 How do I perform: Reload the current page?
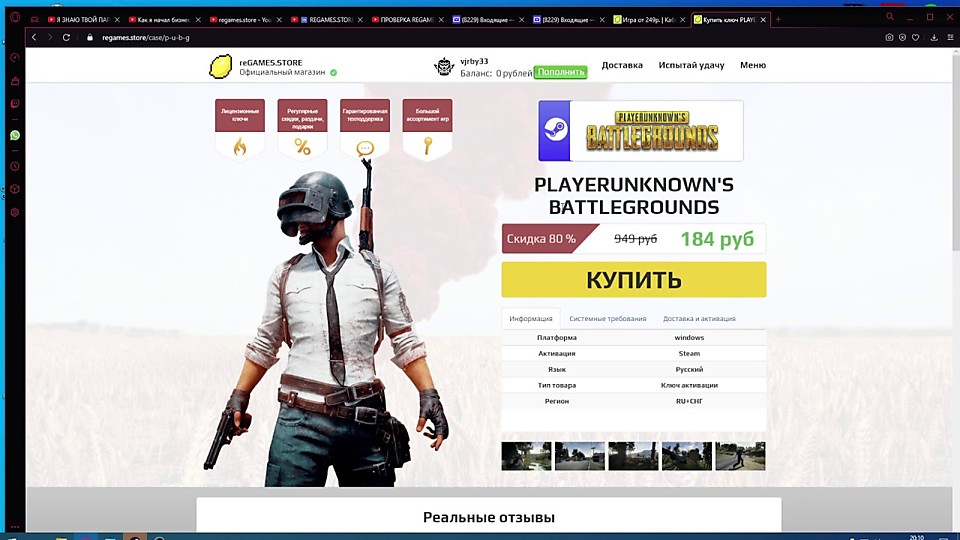pyautogui.click(x=66, y=37)
